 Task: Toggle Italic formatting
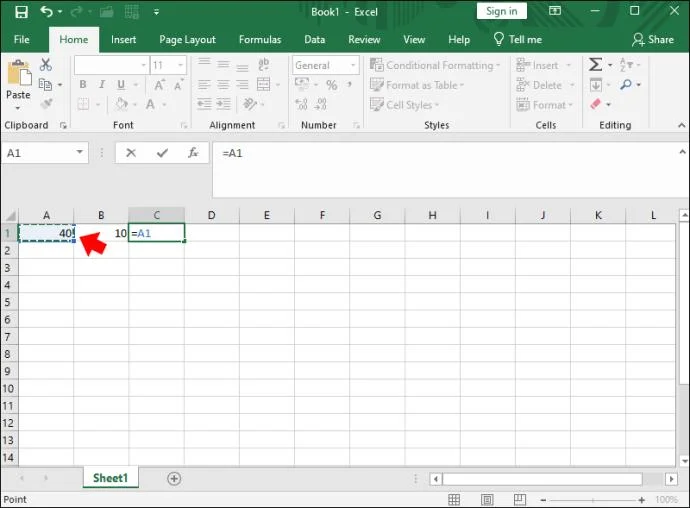(x=102, y=85)
